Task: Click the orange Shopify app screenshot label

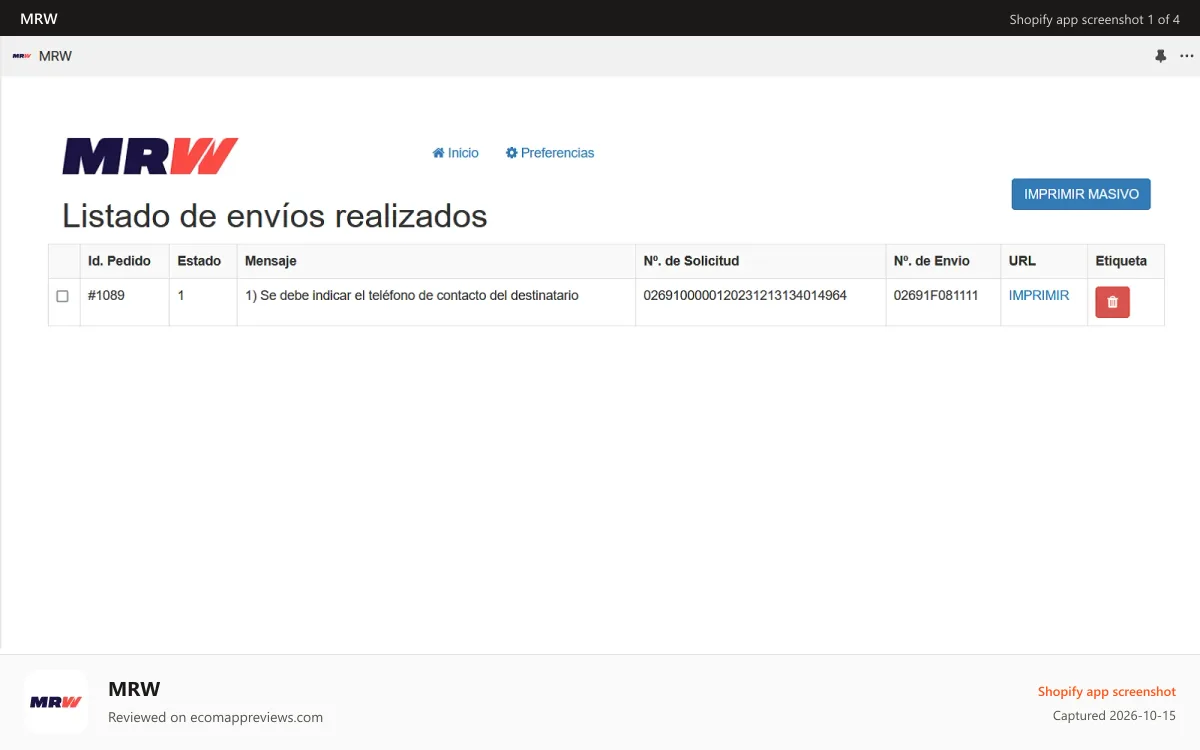Action: pos(1107,692)
